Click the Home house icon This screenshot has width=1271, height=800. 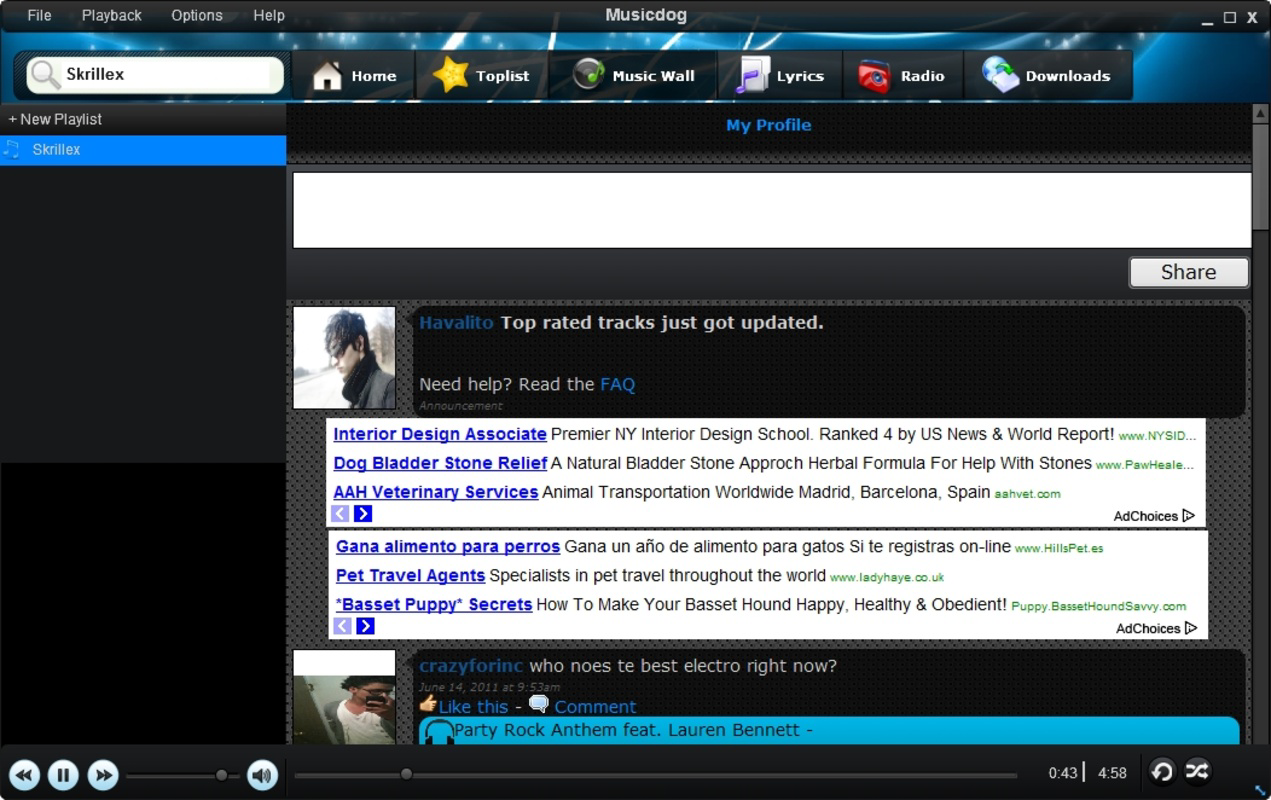[x=327, y=76]
